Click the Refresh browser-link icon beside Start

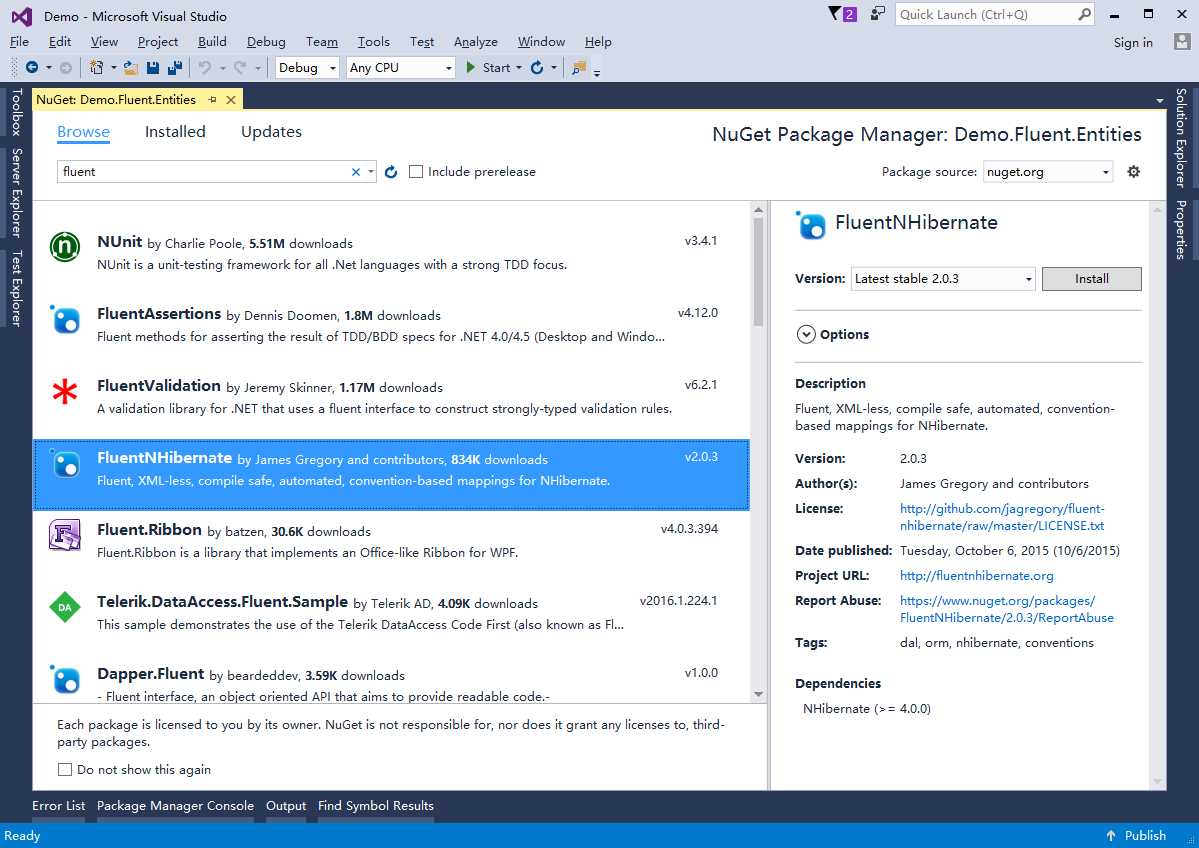(x=538, y=67)
